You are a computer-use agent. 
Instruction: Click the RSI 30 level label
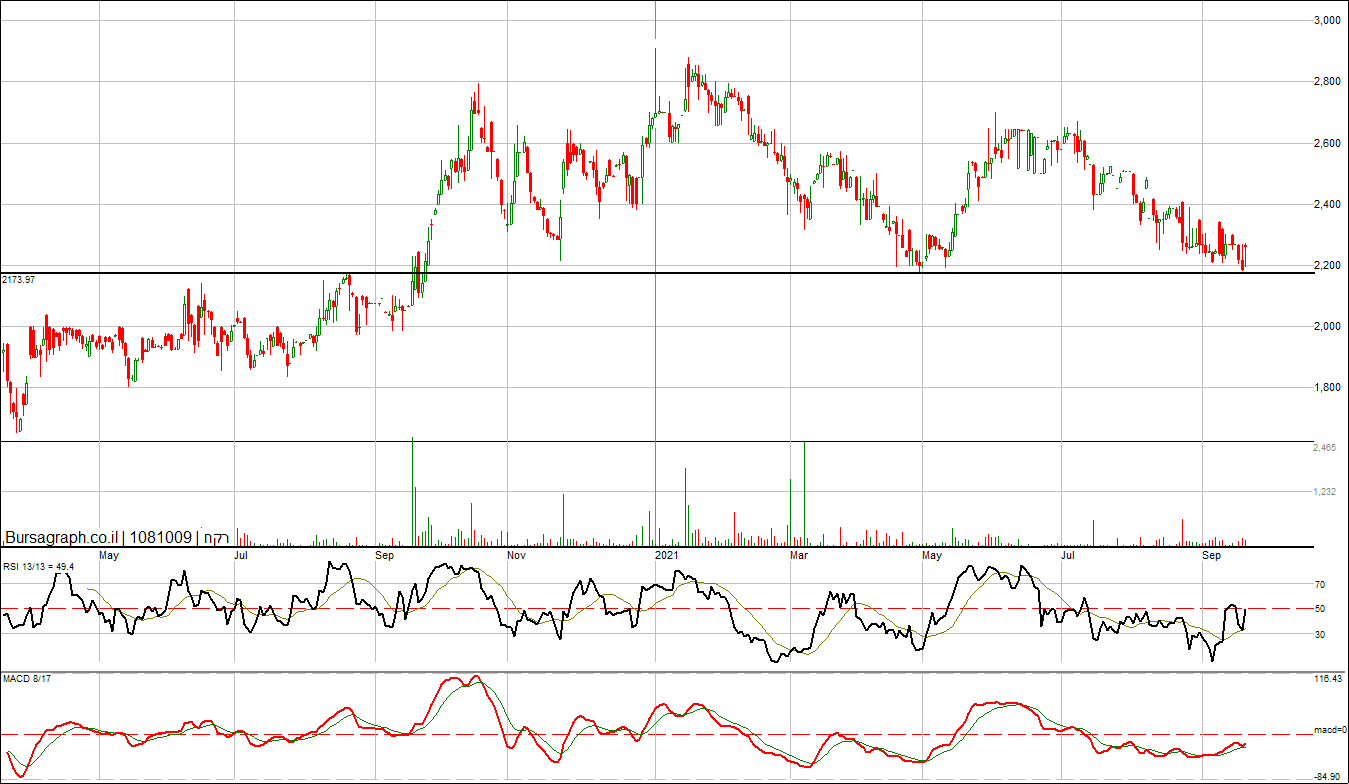(1320, 634)
